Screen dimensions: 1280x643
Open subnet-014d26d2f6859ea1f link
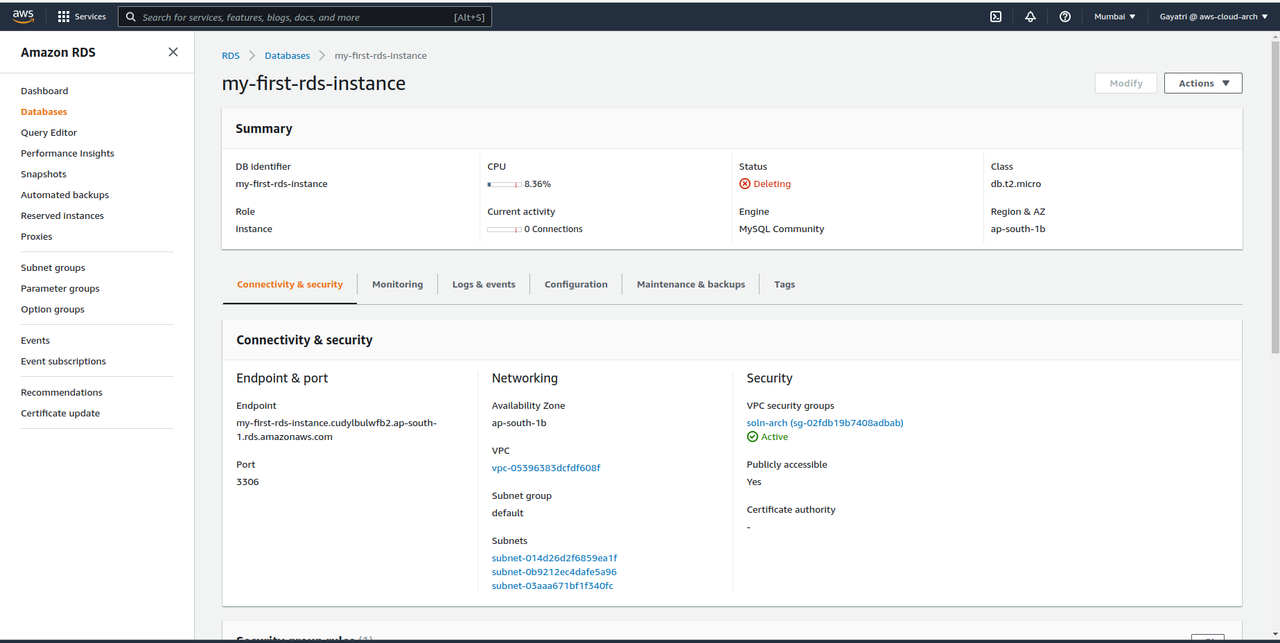pos(555,558)
